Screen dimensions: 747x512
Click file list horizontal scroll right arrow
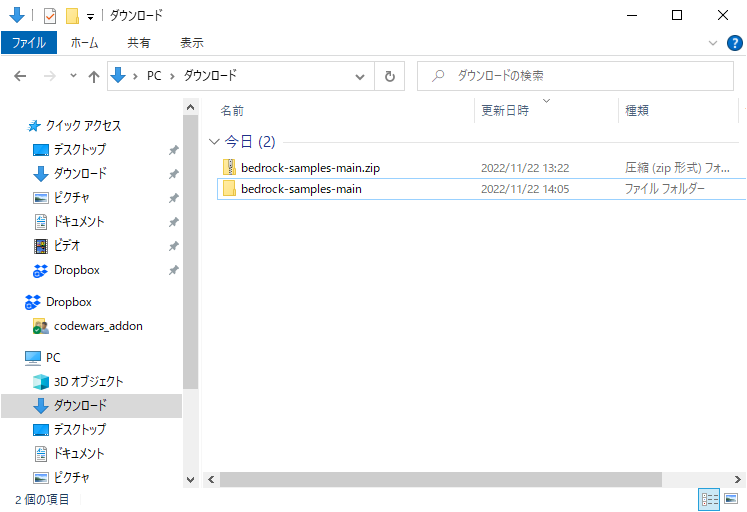coord(737,480)
